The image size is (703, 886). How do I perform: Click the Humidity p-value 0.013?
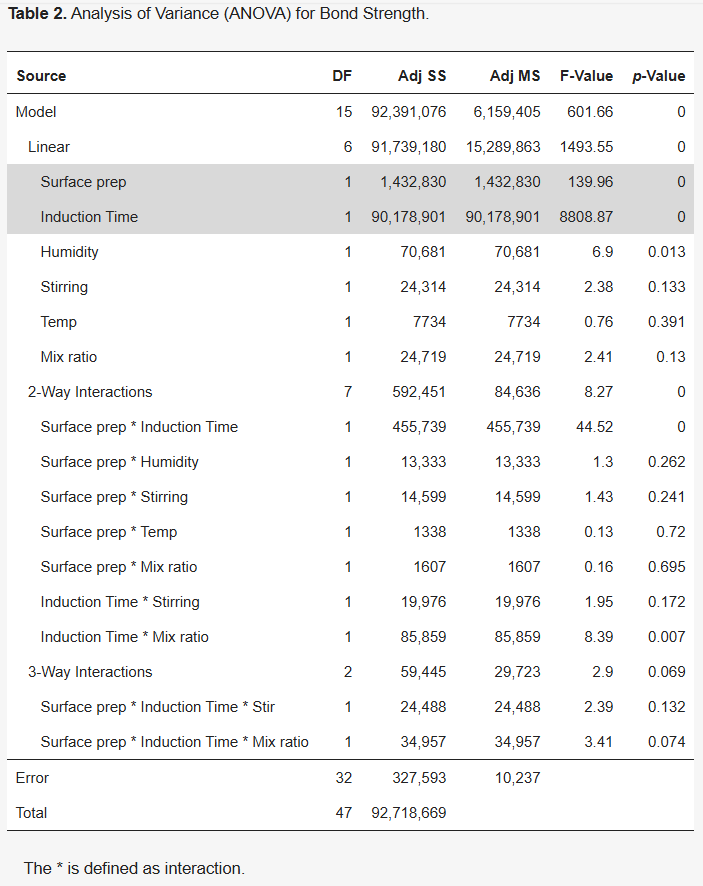pos(667,252)
